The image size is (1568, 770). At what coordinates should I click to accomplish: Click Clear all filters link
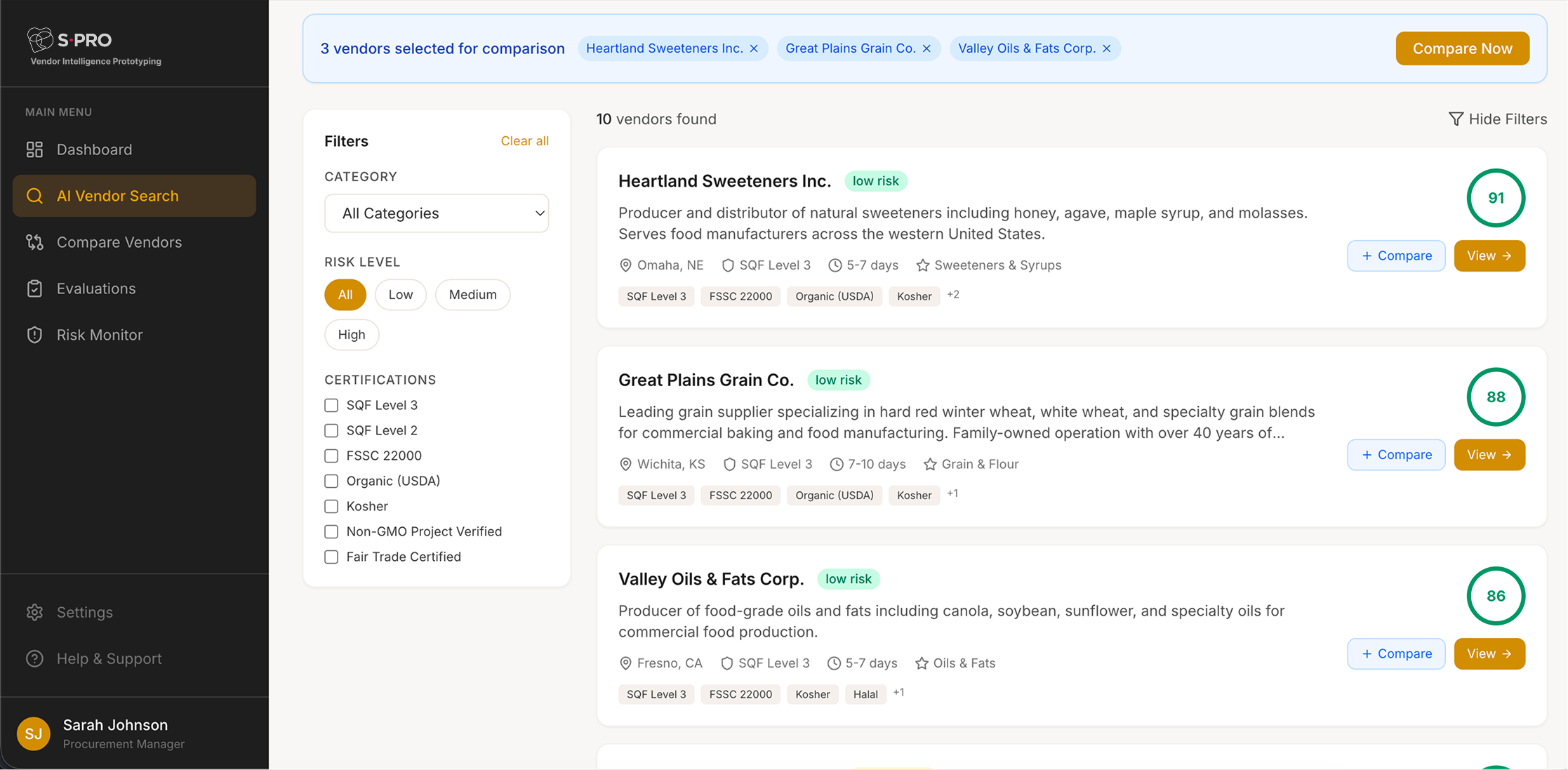coord(524,140)
